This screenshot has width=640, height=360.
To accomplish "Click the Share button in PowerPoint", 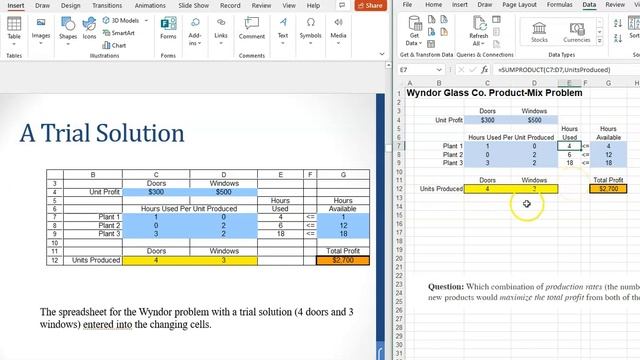I will point(371,5).
